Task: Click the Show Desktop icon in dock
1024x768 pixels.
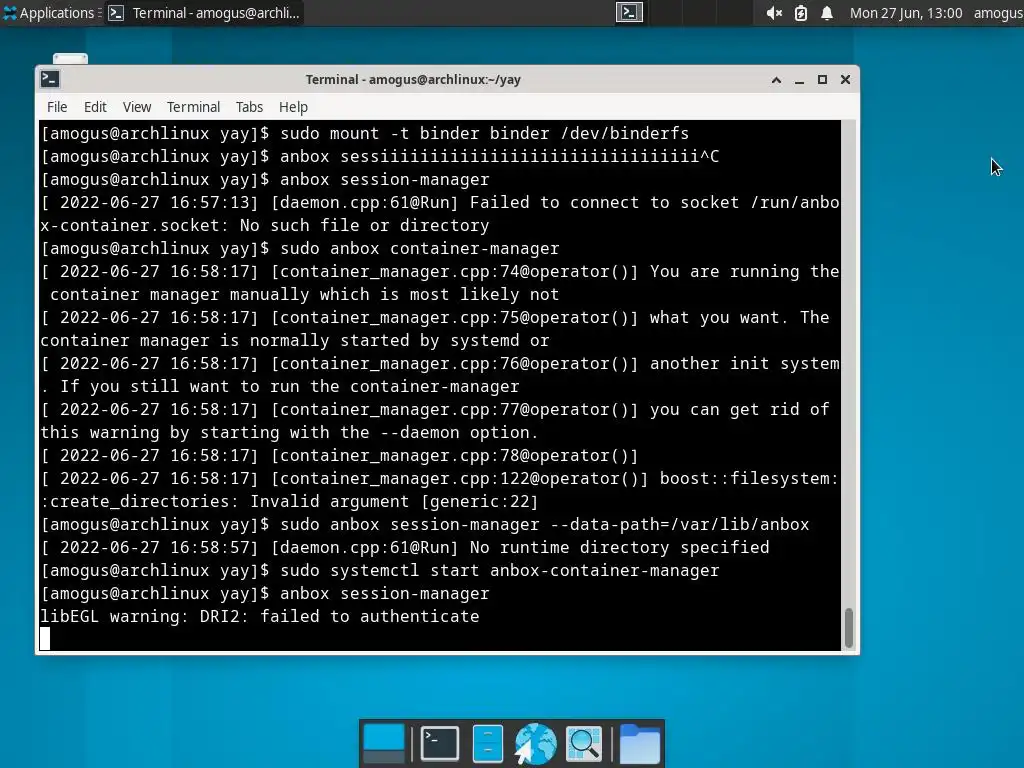Action: [383, 743]
